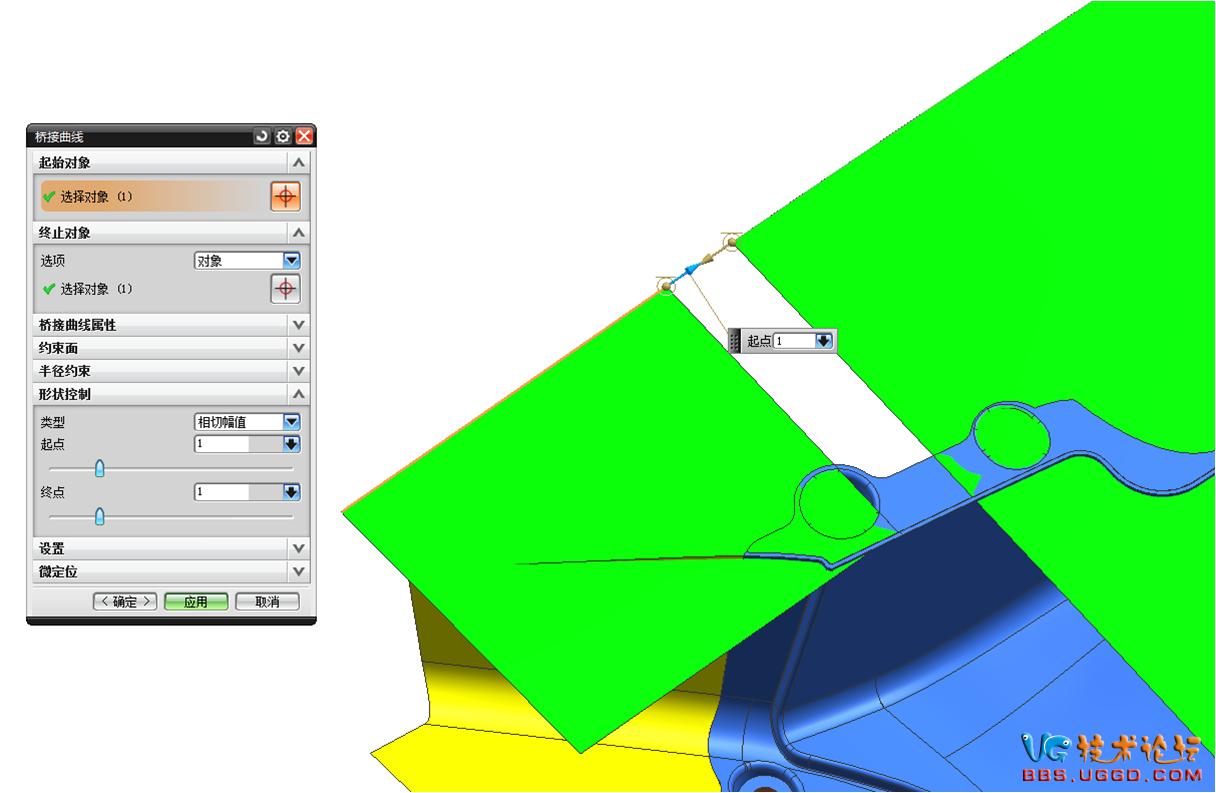This screenshot has height=793, width=1216.
Task: Expand the 桥接曲线属性 section
Action: click(x=297, y=325)
